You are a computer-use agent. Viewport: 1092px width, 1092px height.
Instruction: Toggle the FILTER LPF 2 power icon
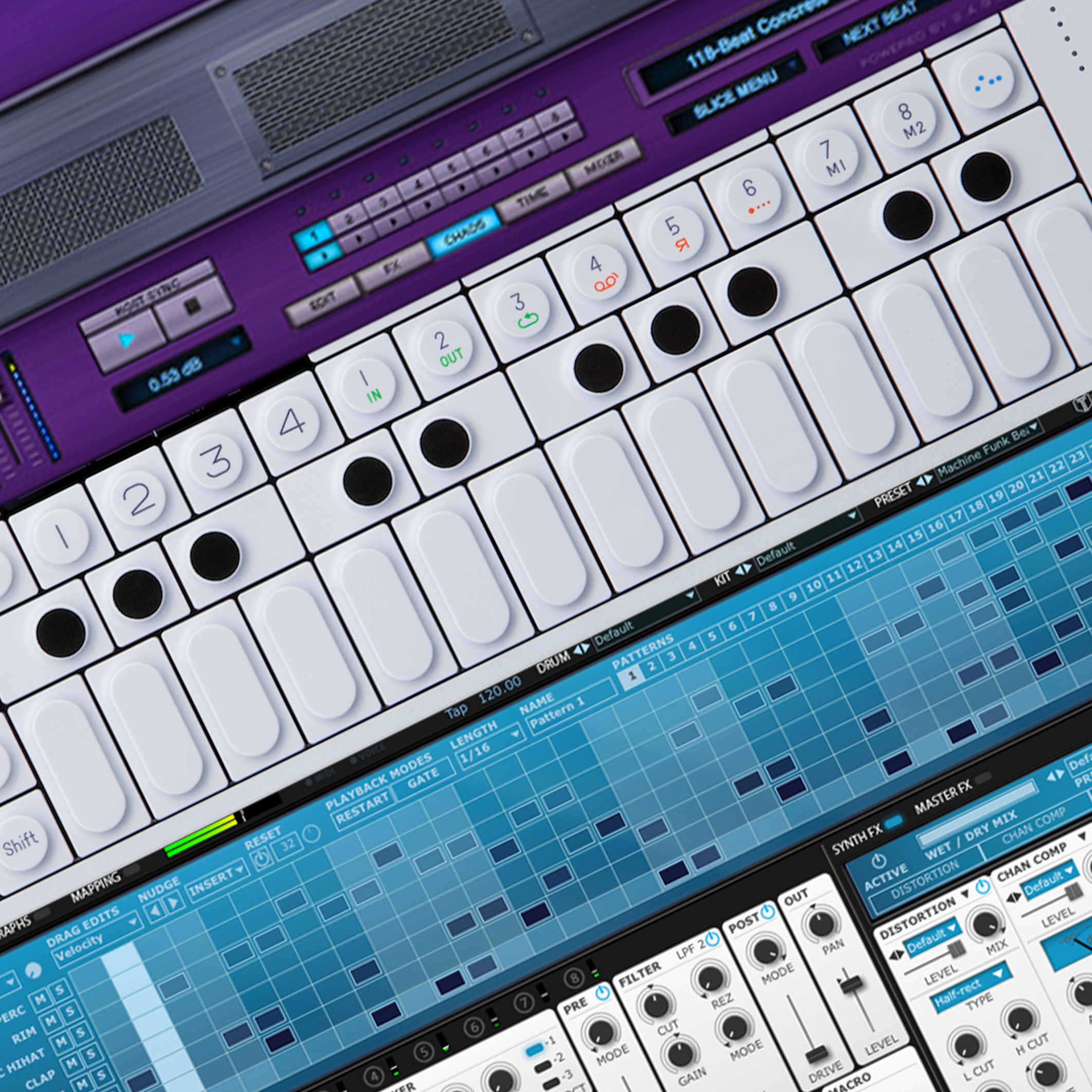[x=712, y=939]
